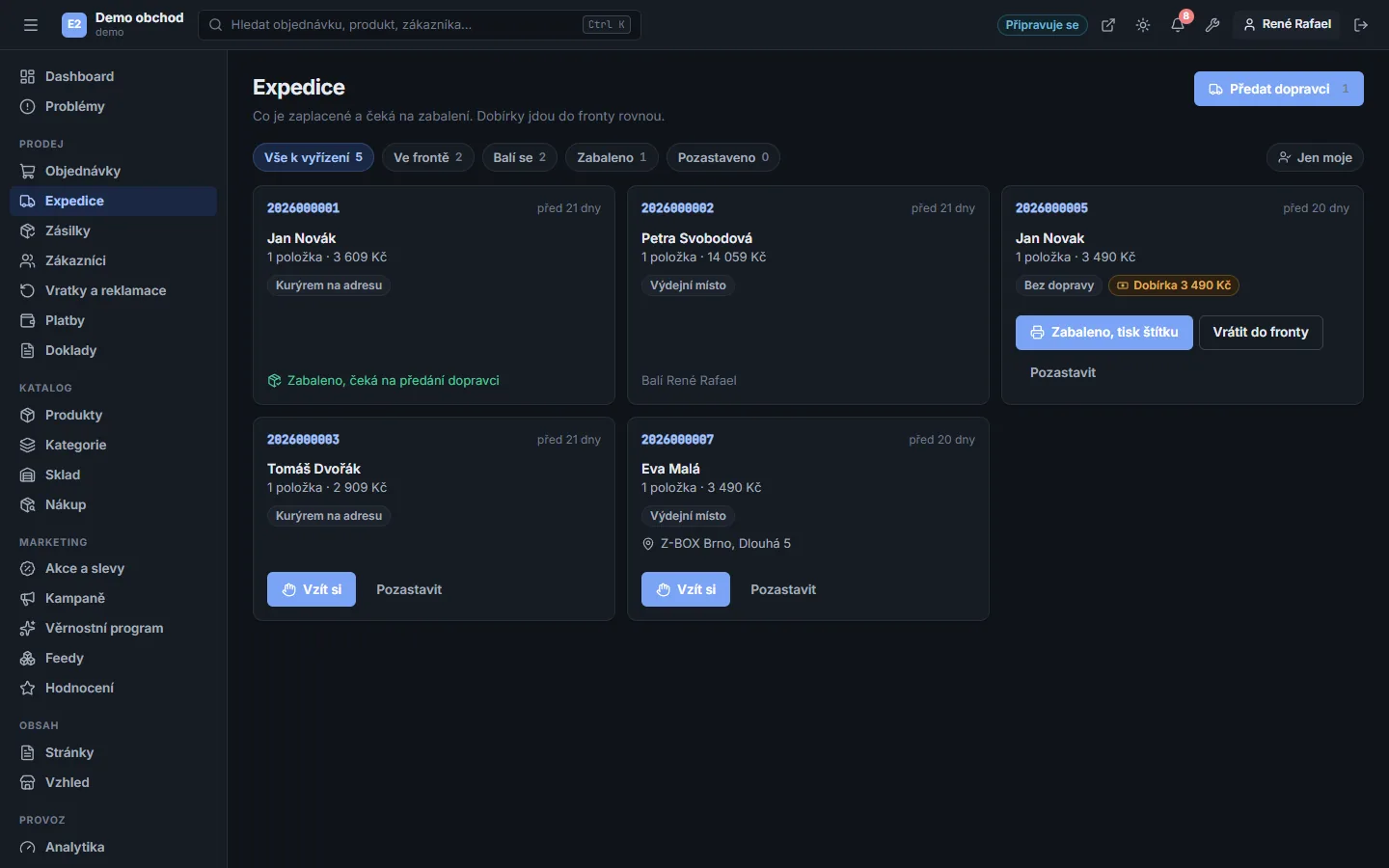Screen dimensions: 1389x868
Task: Click Z-BOX Brno, Dlouhá 5 location
Action: [716, 544]
